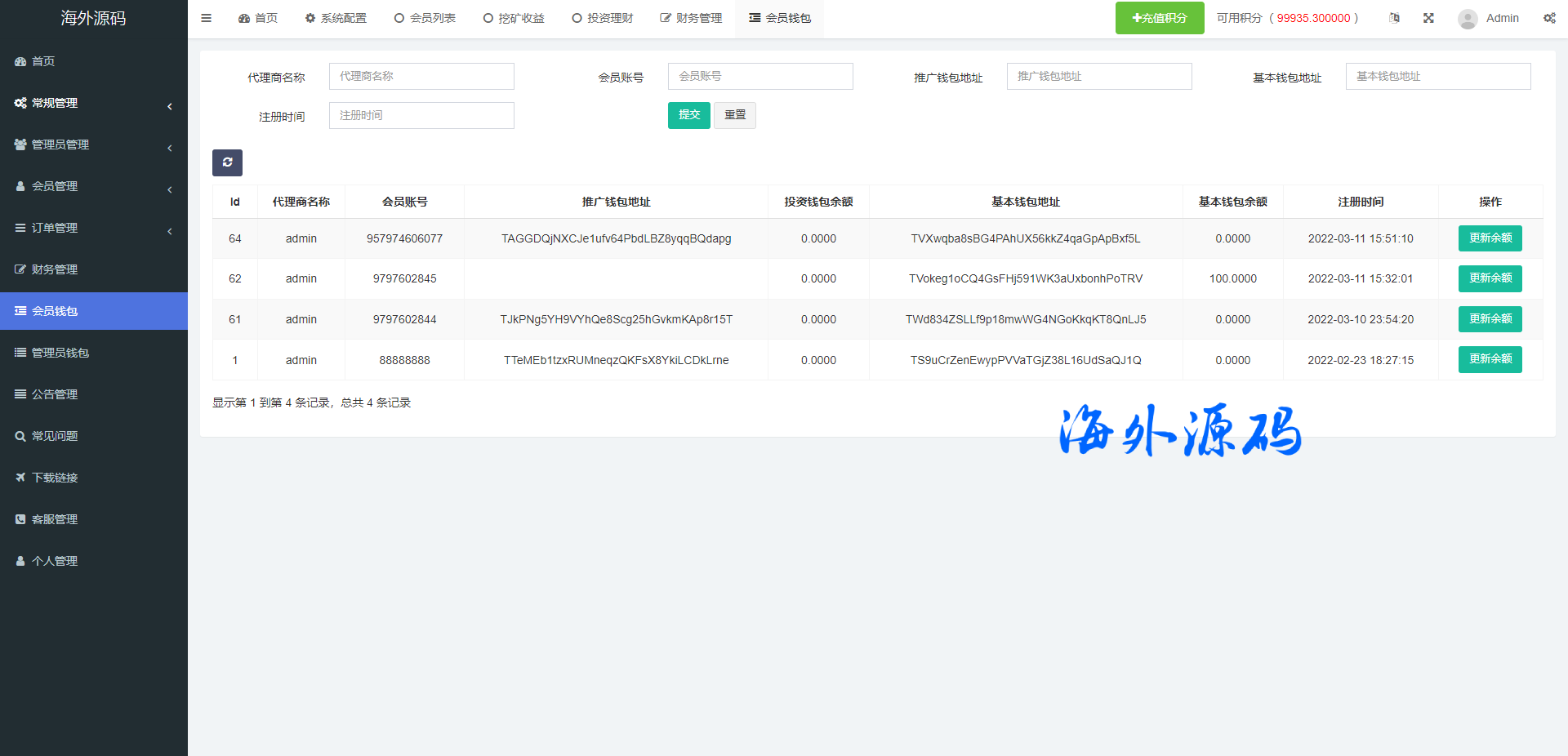This screenshot has width=1568, height=756.
Task: Click the table refresh icon button
Action: (227, 162)
